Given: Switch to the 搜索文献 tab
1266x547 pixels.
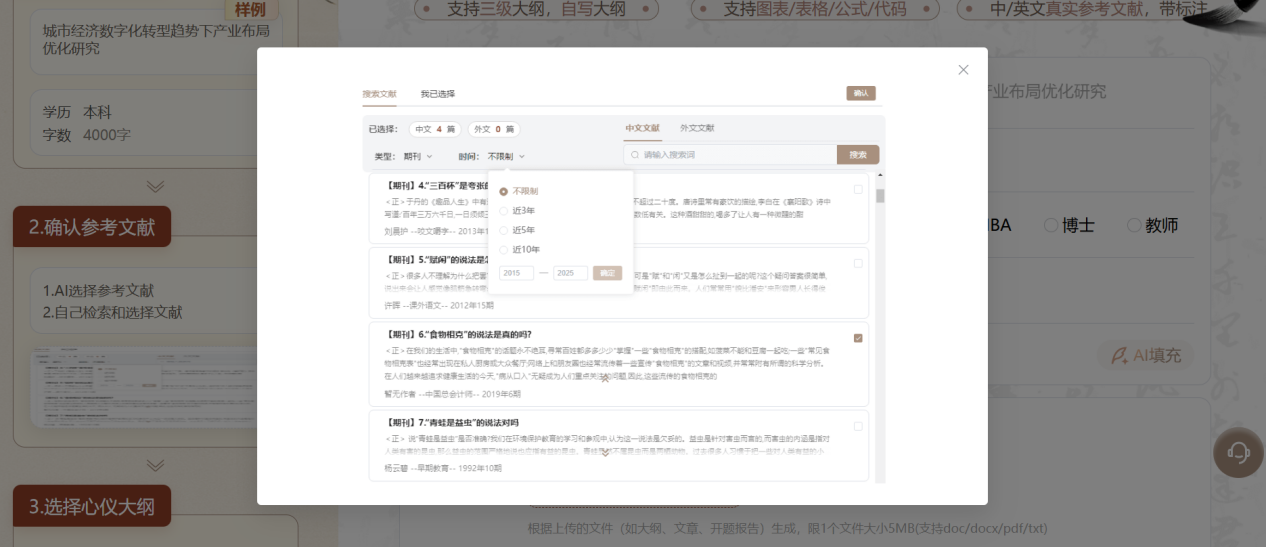Looking at the screenshot, I should (379, 94).
